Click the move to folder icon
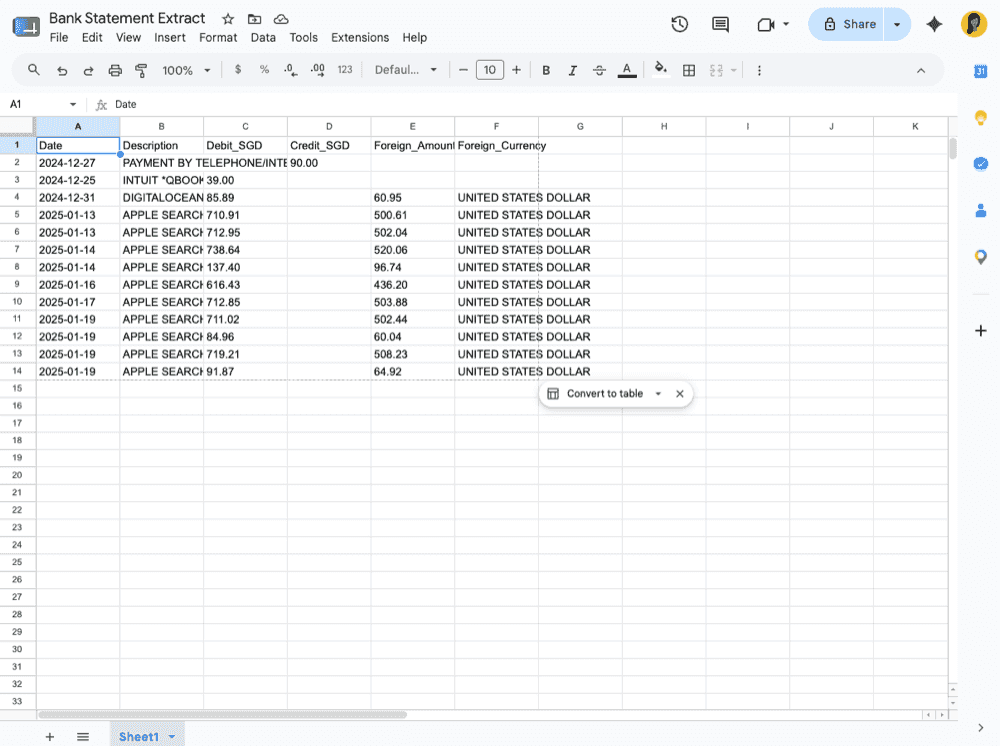Screen dimensions: 1000x746 pos(254,19)
